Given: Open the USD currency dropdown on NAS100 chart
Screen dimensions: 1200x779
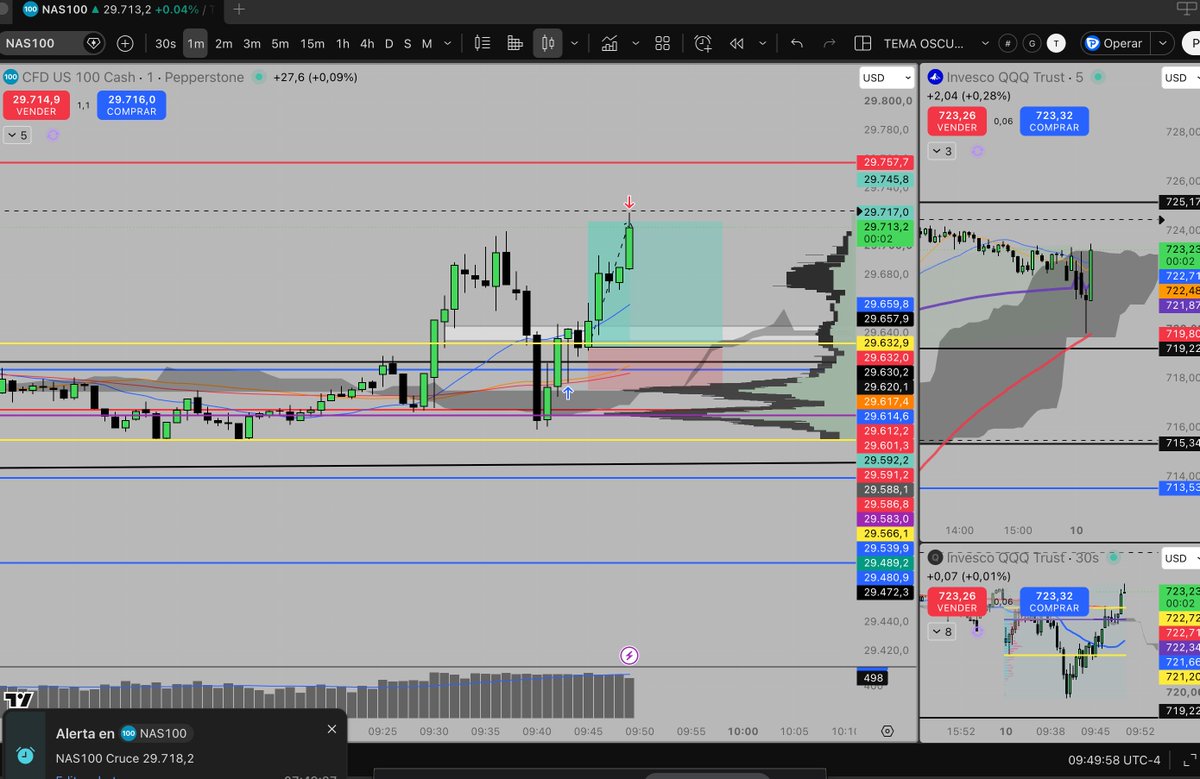Looking at the screenshot, I should (x=887, y=78).
